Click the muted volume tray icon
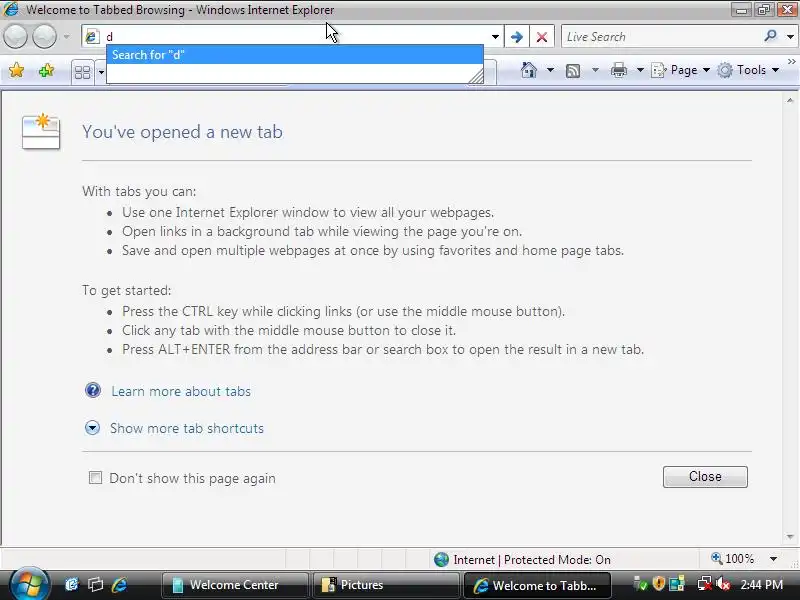This screenshot has height=600, width=800. pyautogui.click(x=723, y=584)
